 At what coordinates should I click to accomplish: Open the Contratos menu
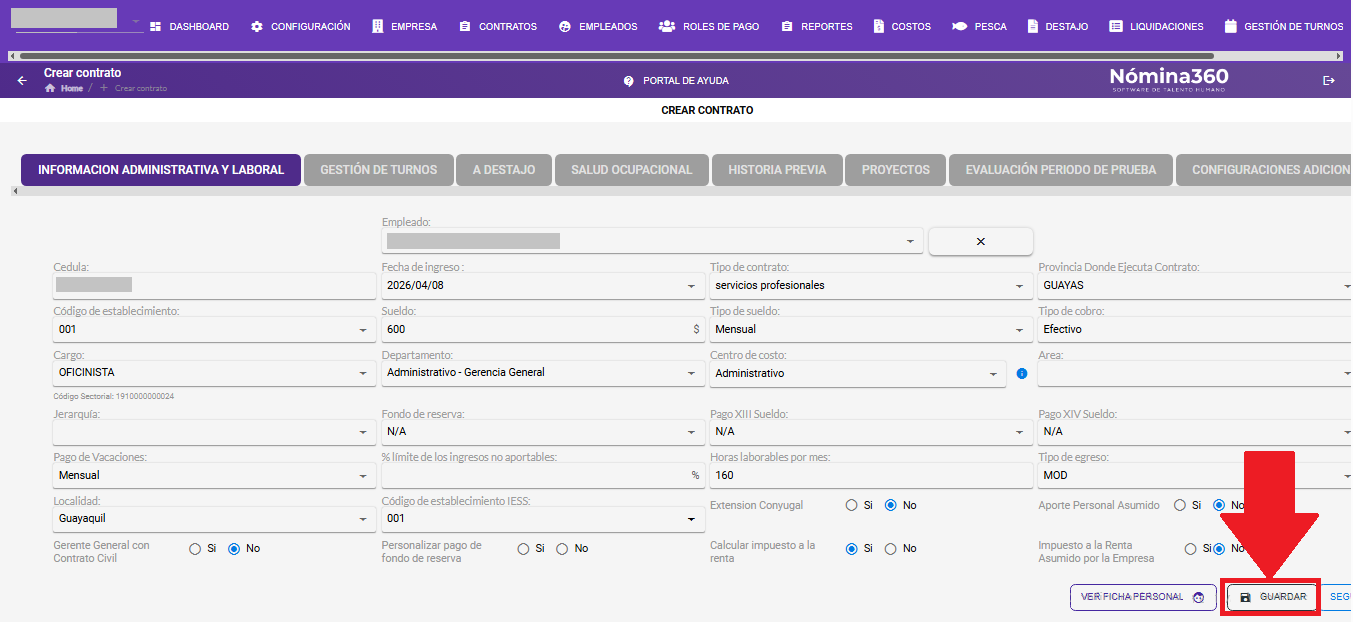[x=498, y=27]
